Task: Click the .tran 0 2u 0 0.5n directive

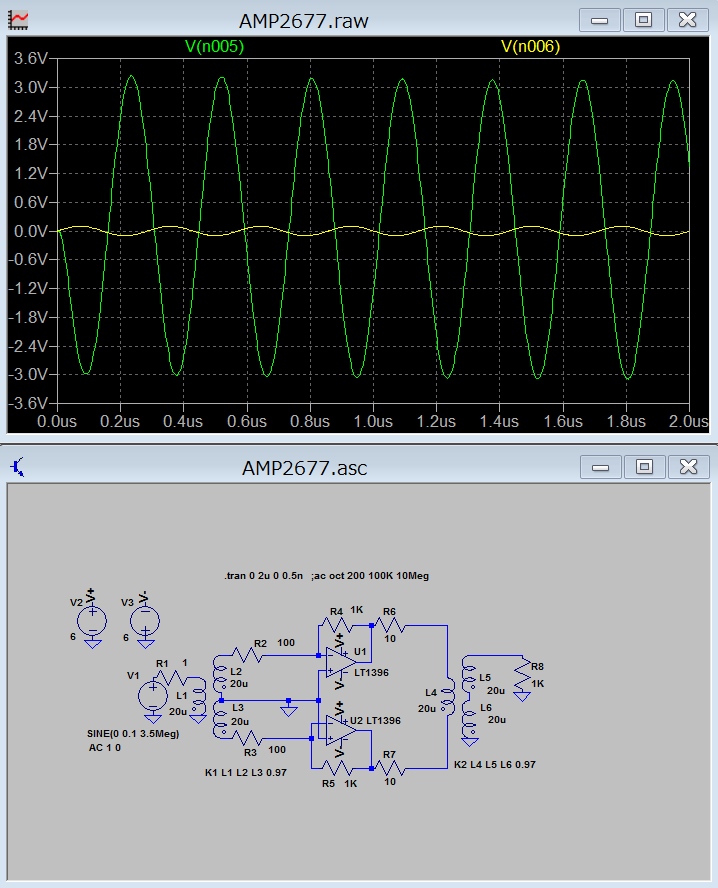Action: point(263,575)
